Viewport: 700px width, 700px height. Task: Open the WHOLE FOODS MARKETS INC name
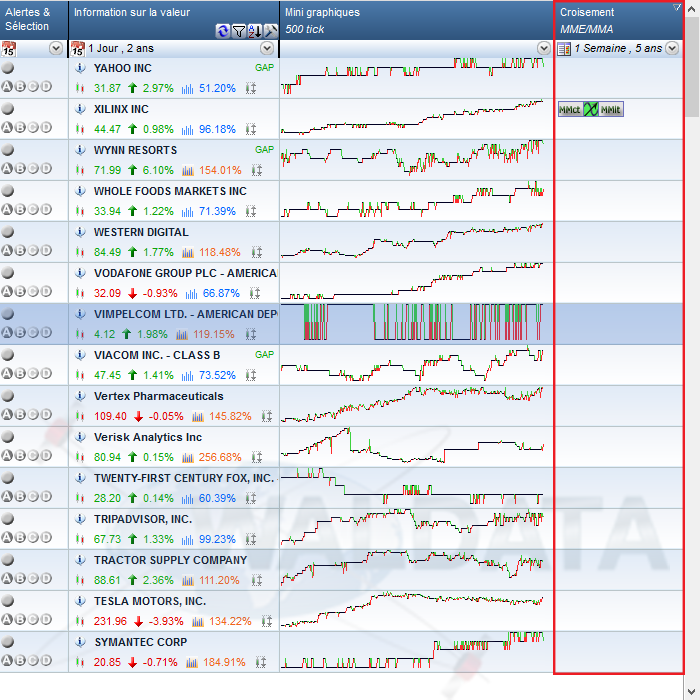pyautogui.click(x=170, y=191)
